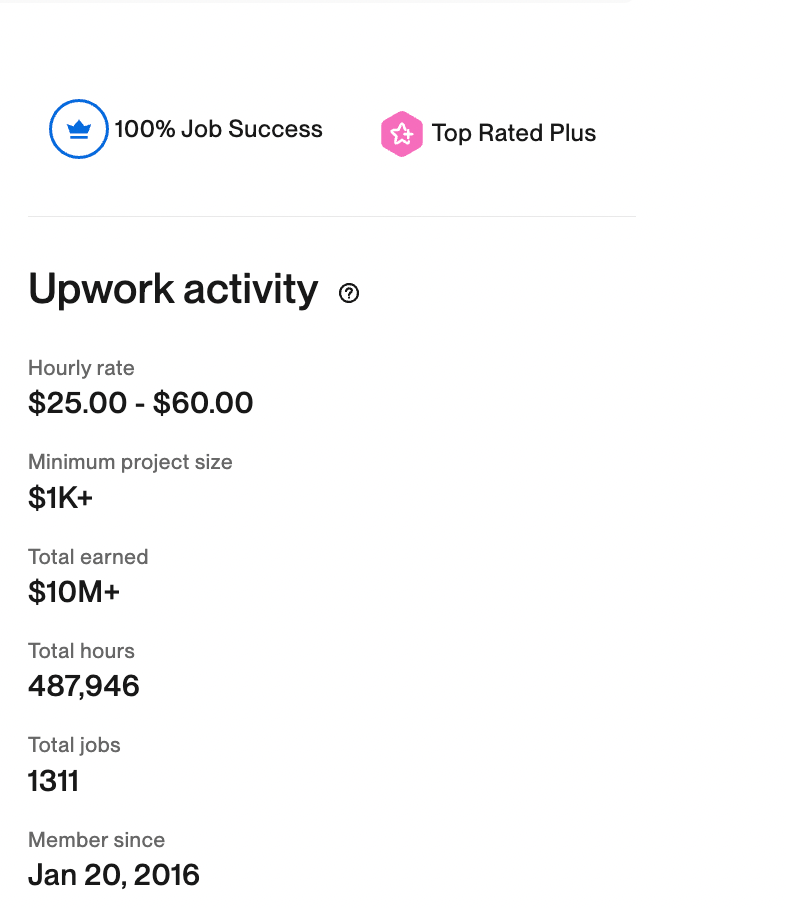Click the "Member since" label
The height and width of the screenshot is (908, 786).
pos(96,840)
